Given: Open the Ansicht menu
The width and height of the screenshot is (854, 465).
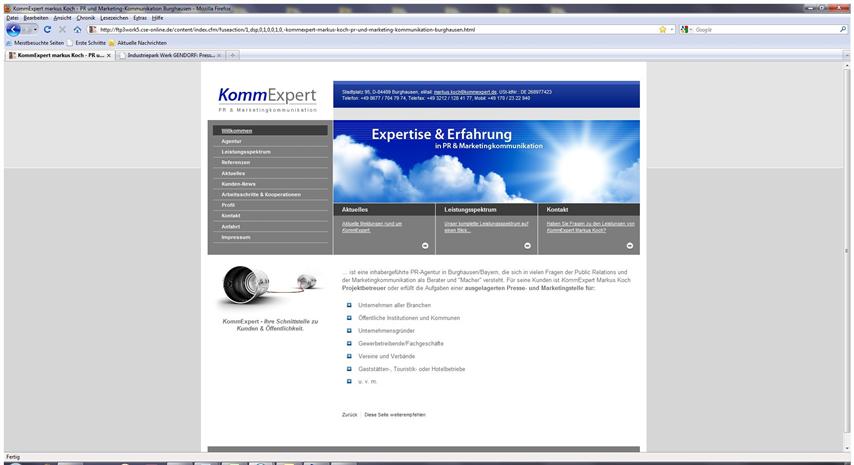Looking at the screenshot, I should 62,18.
